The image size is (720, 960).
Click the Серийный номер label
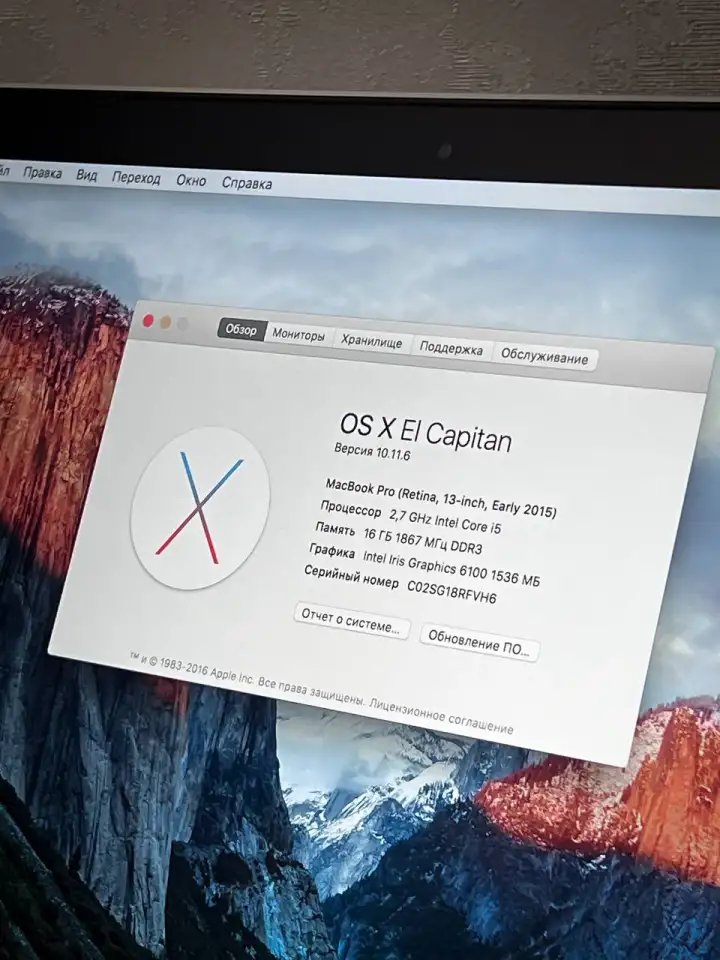pos(351,577)
